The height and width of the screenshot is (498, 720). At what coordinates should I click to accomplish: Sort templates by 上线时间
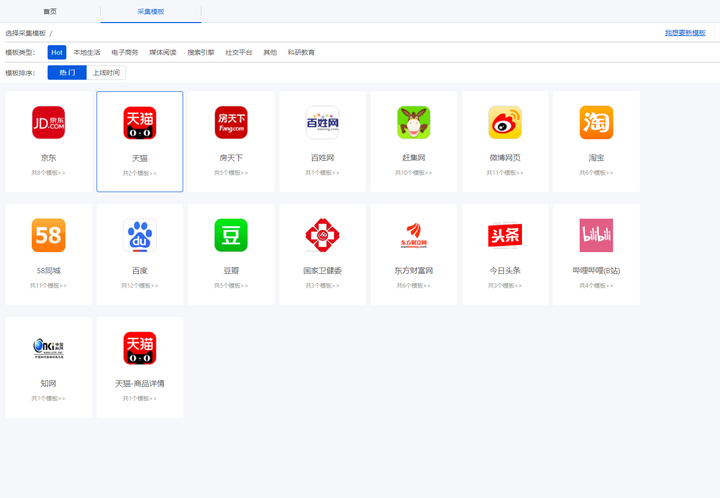click(106, 73)
